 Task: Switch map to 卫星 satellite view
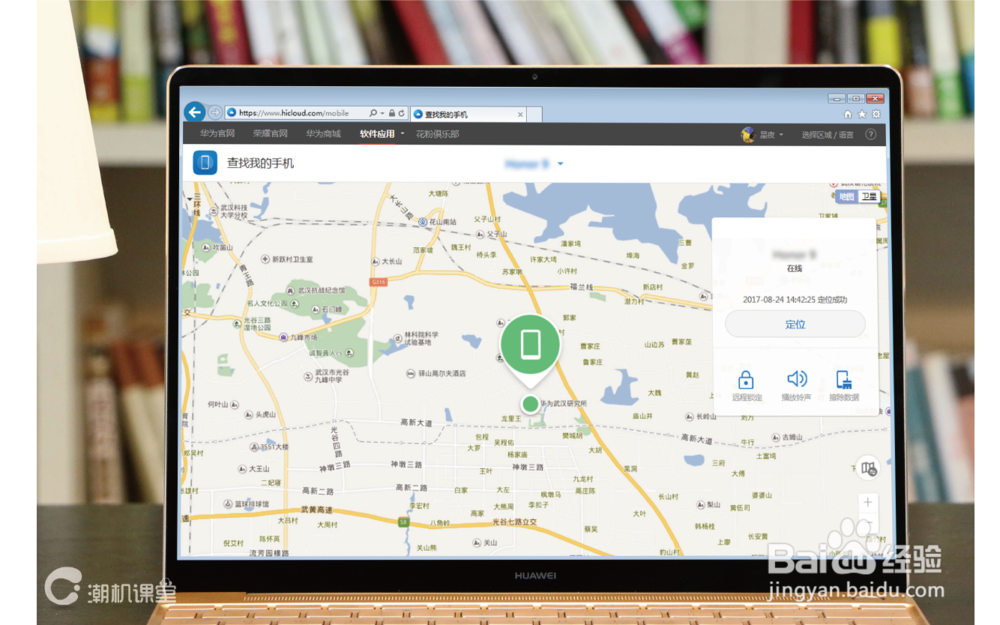click(869, 196)
